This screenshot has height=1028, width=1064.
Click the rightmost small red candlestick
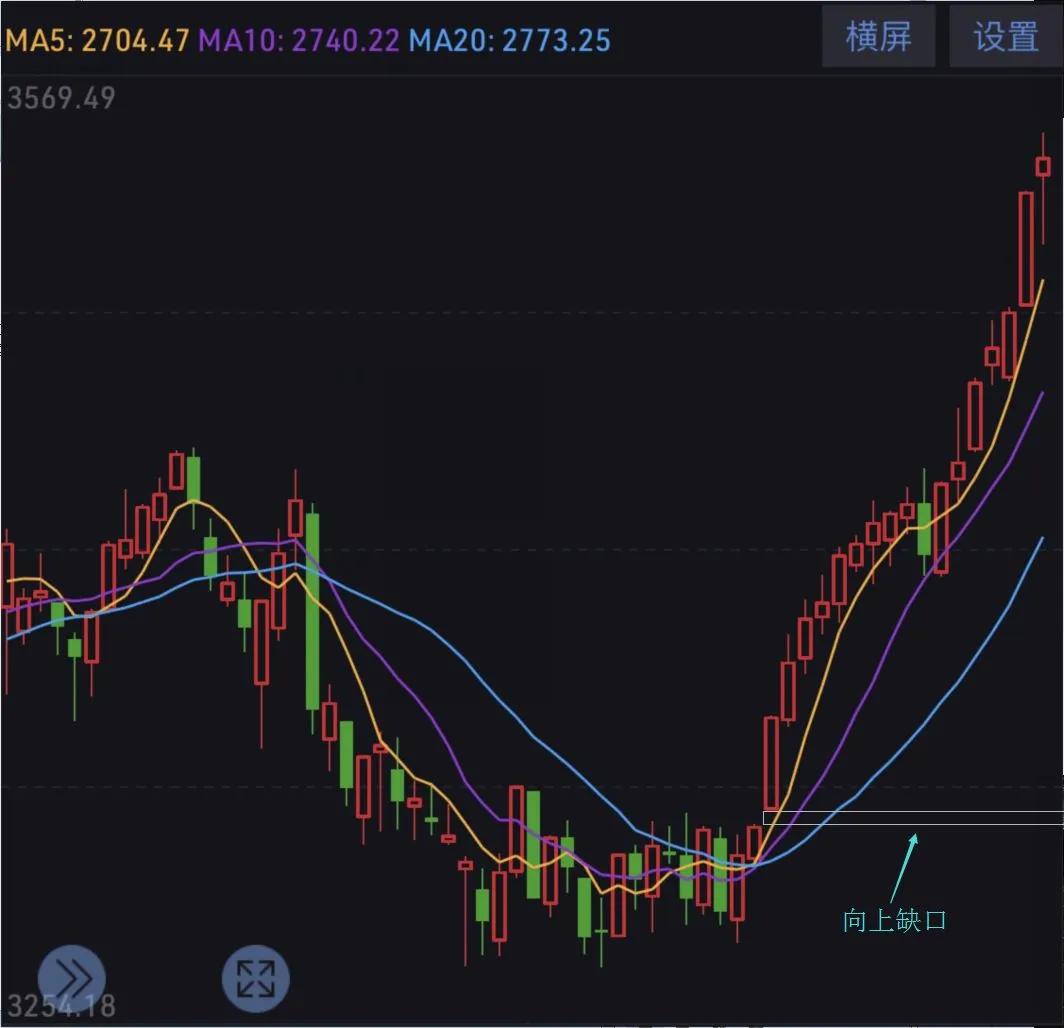pyautogui.click(x=1043, y=167)
